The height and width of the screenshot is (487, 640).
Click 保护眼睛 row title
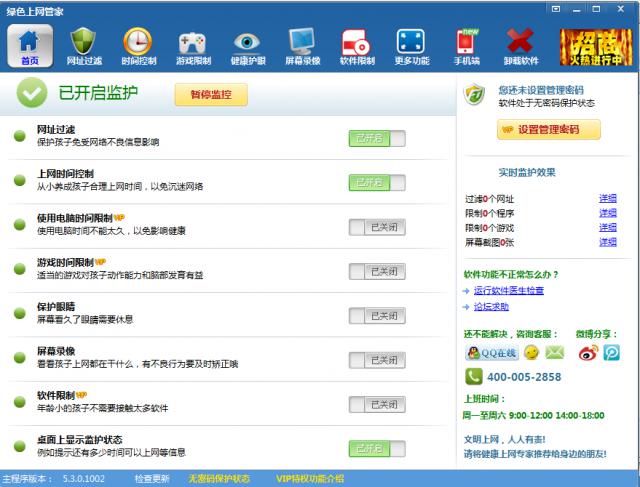[x=56, y=307]
